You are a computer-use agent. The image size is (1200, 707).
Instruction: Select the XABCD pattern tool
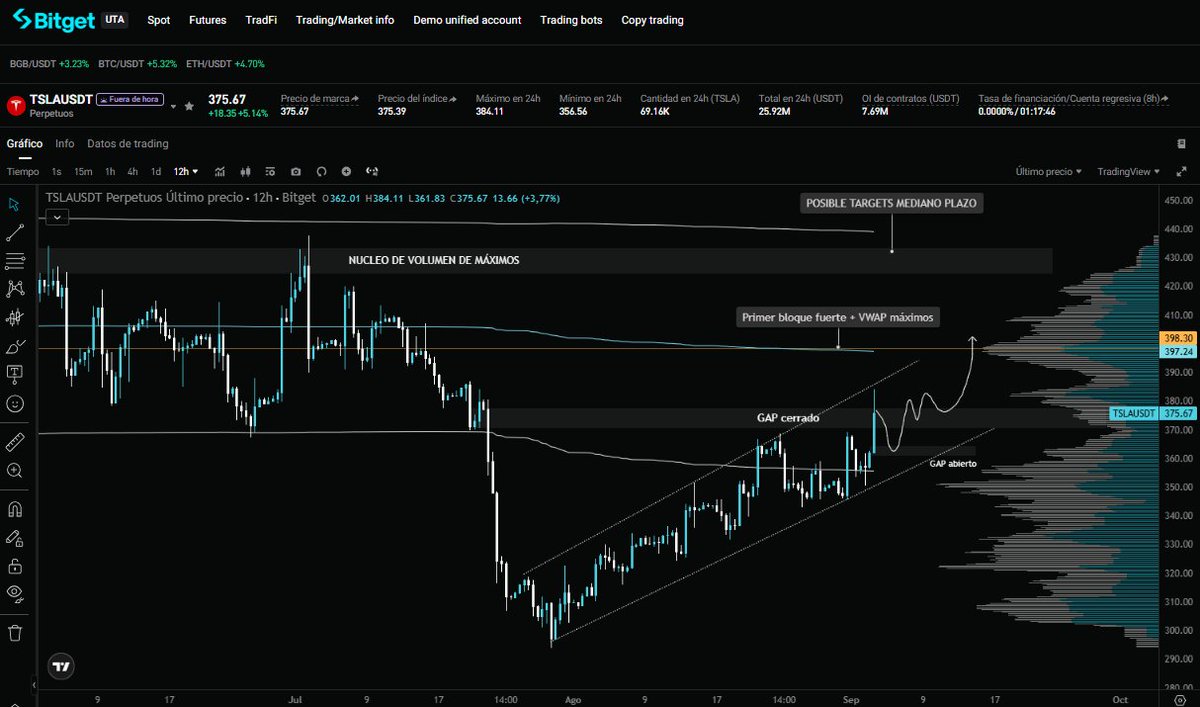15,289
